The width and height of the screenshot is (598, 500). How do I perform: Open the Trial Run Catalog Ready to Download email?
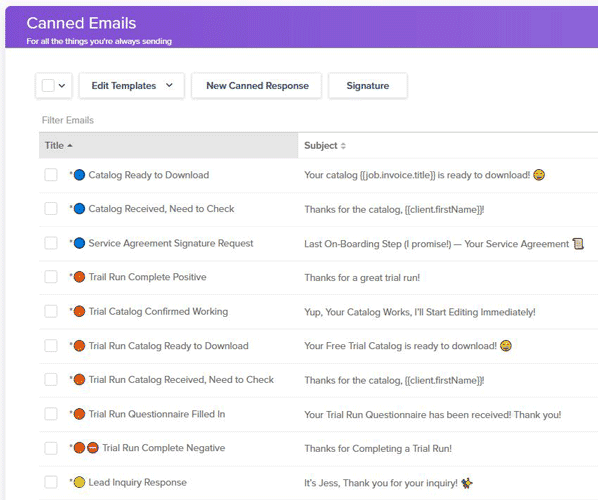(x=169, y=346)
